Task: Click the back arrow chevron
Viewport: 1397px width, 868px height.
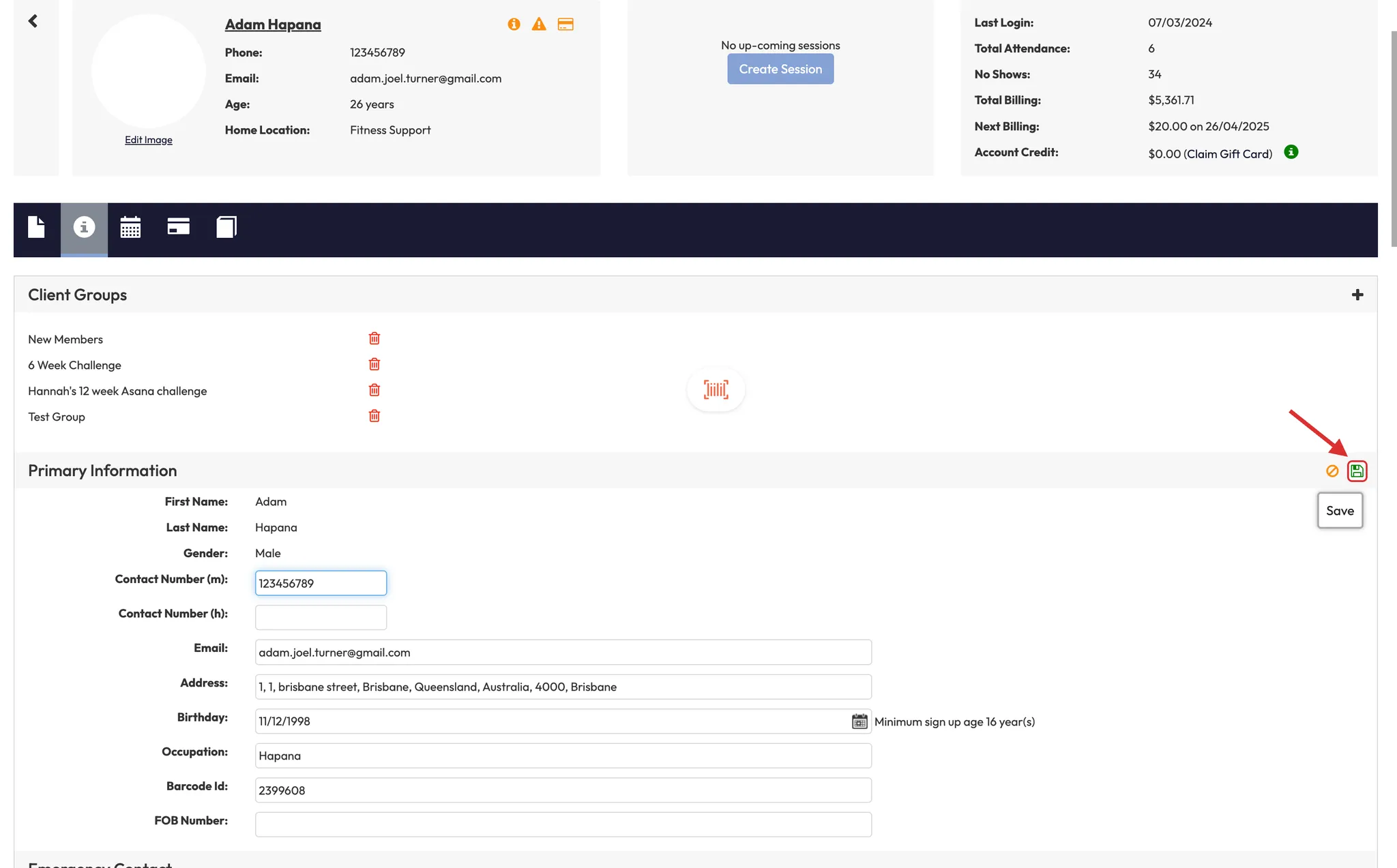Action: 33,21
